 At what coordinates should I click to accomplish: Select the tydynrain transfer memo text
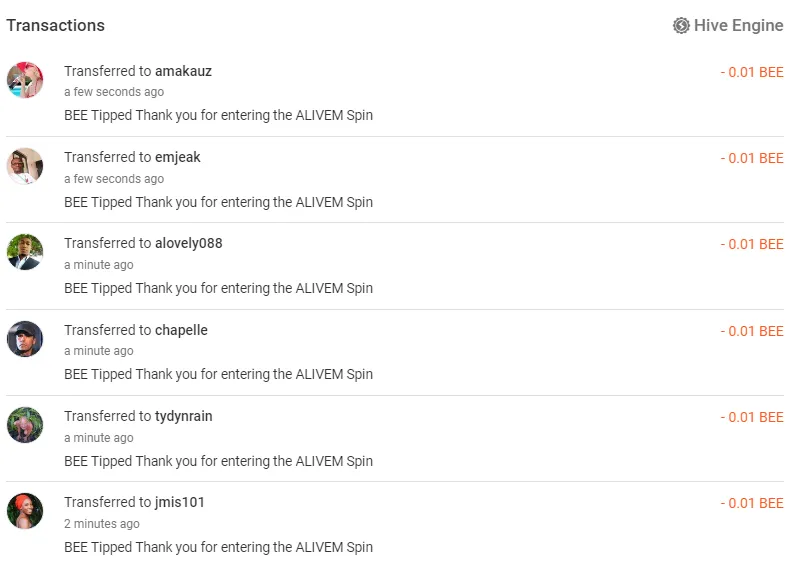218,461
